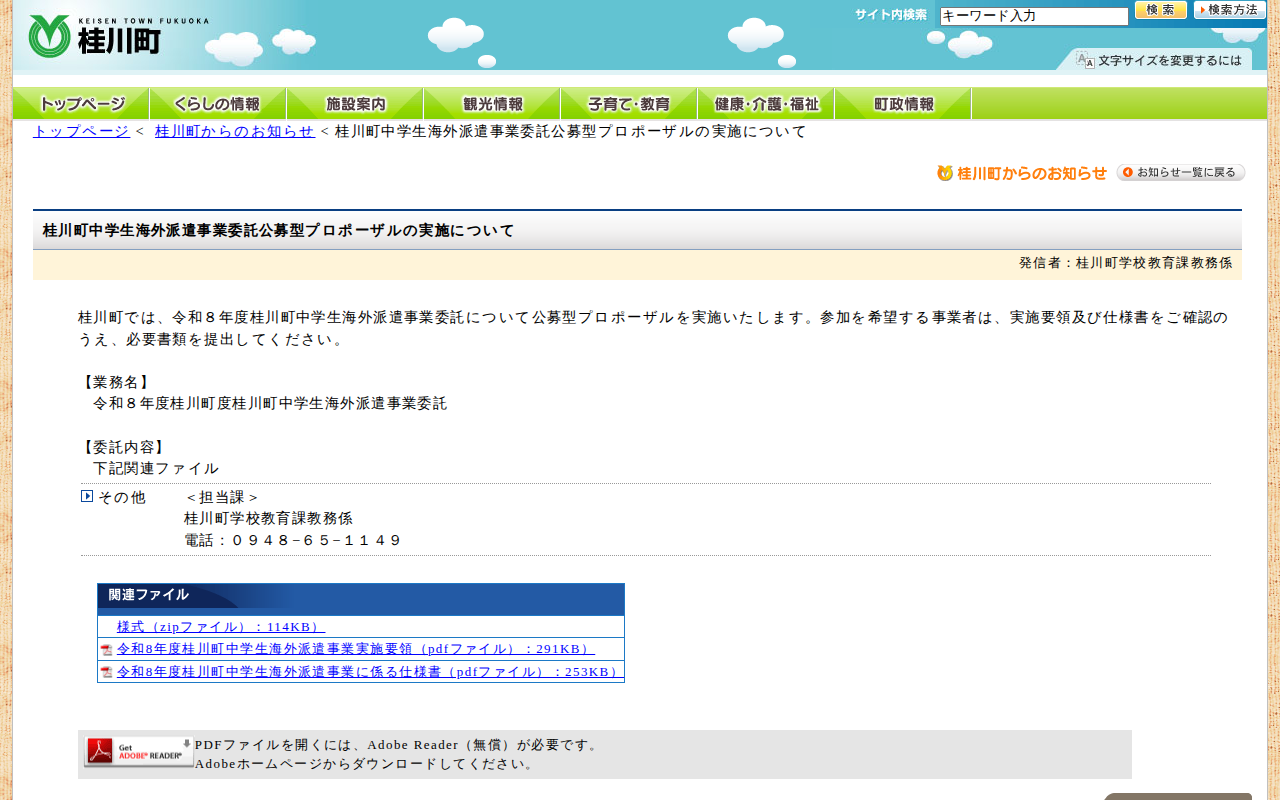Click the 検索方法 button

(1230, 10)
